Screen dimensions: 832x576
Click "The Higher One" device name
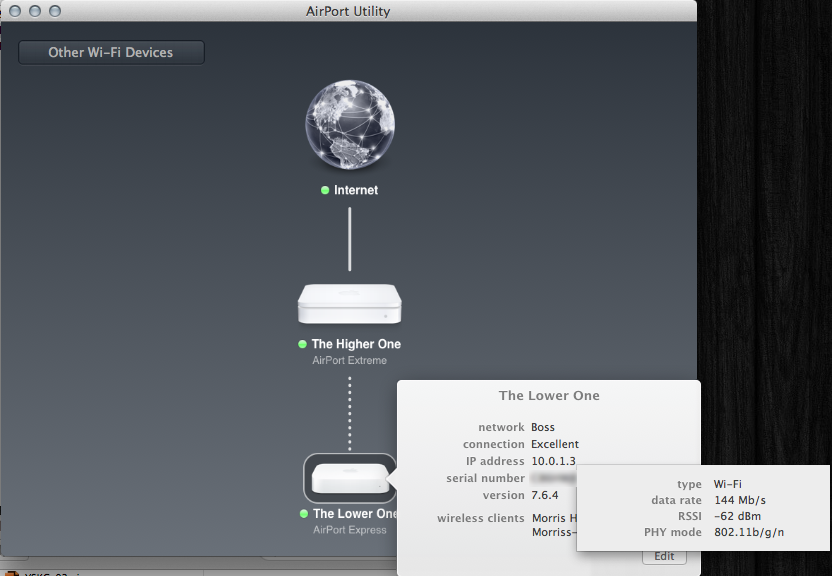tap(356, 344)
